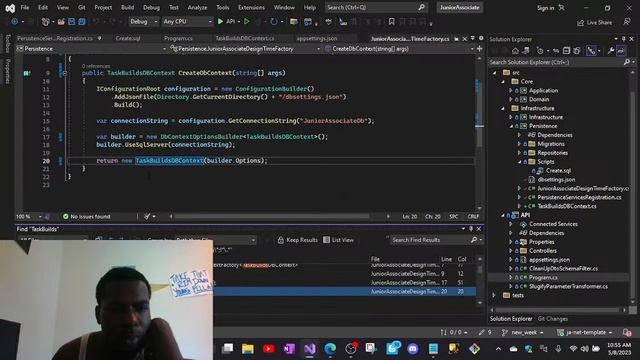Open the Debug configuration dropdown
Viewport: 640px width, 360px height.
(x=143, y=22)
